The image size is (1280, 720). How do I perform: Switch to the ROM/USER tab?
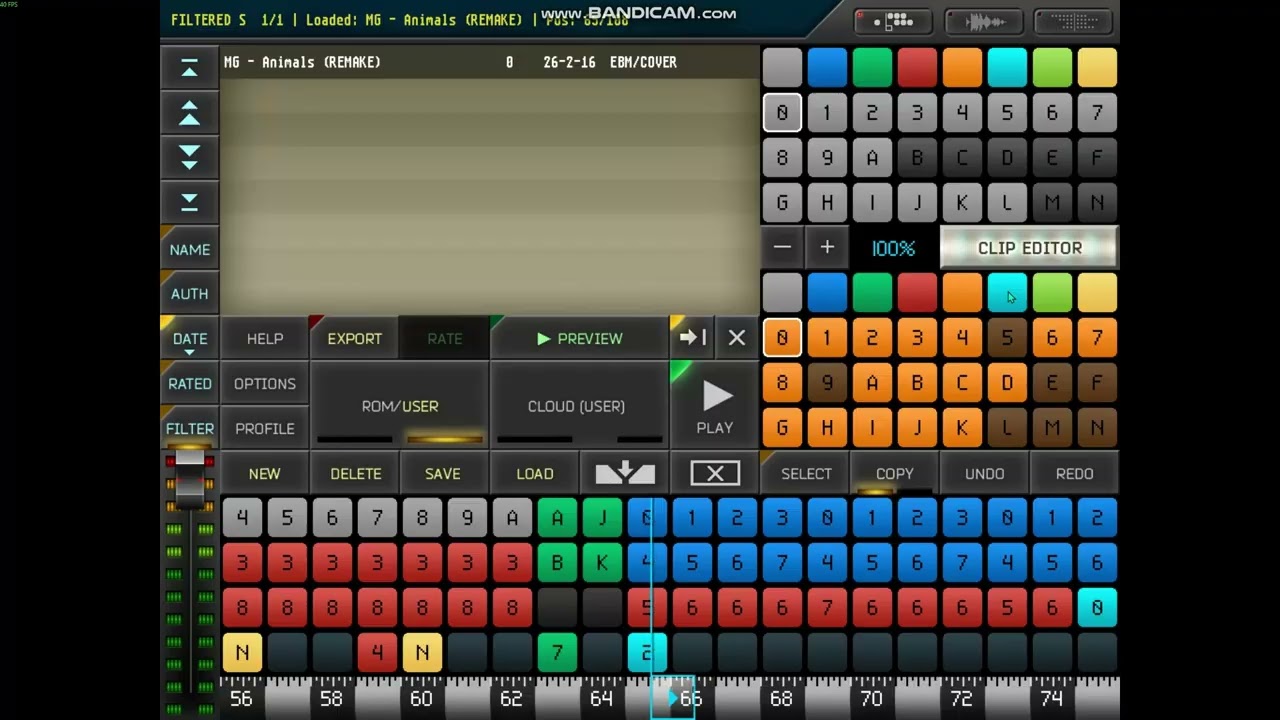coord(400,405)
